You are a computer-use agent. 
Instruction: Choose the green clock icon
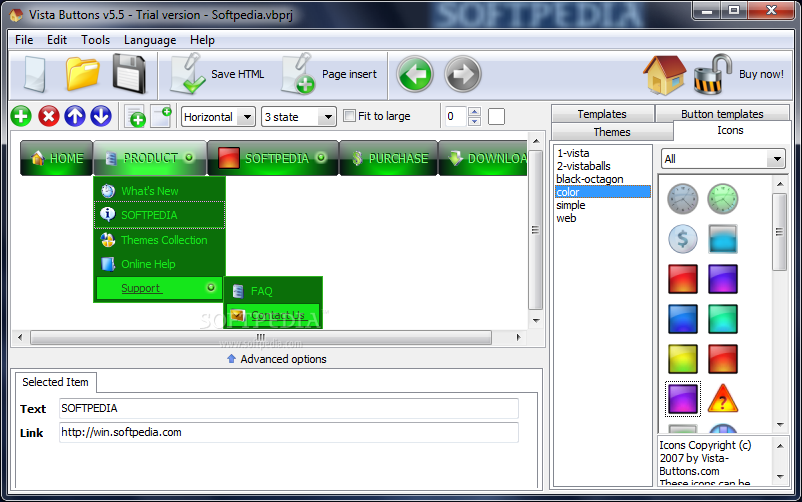722,199
